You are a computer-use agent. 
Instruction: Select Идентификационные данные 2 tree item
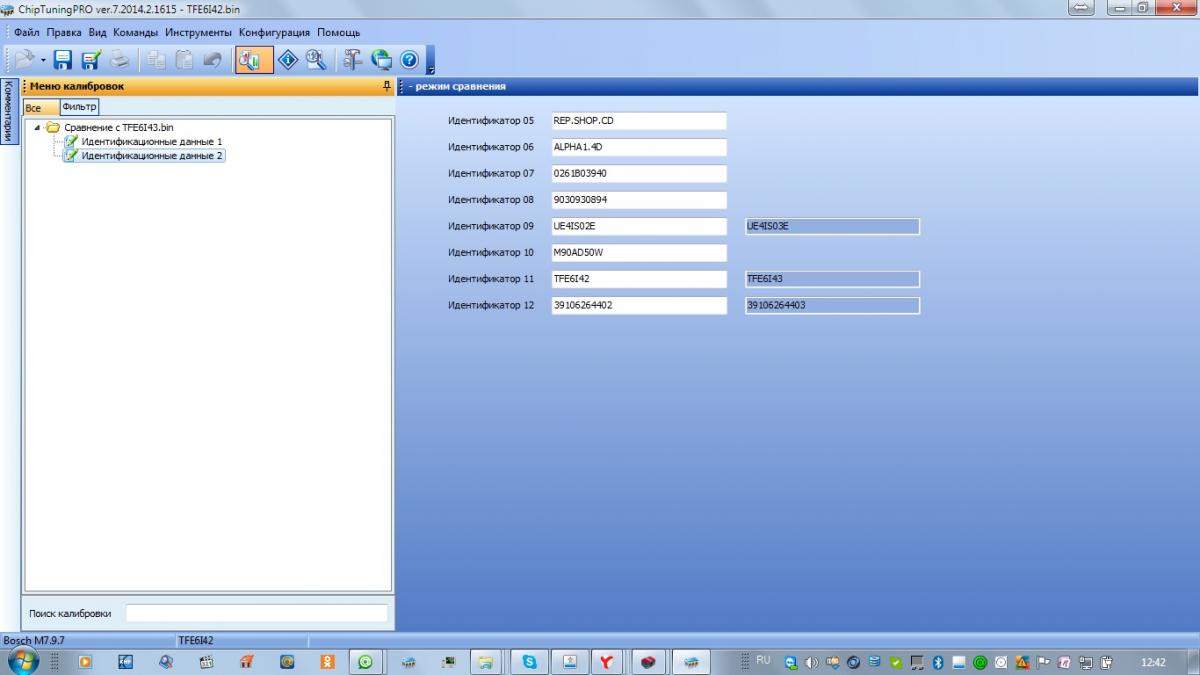click(x=152, y=156)
